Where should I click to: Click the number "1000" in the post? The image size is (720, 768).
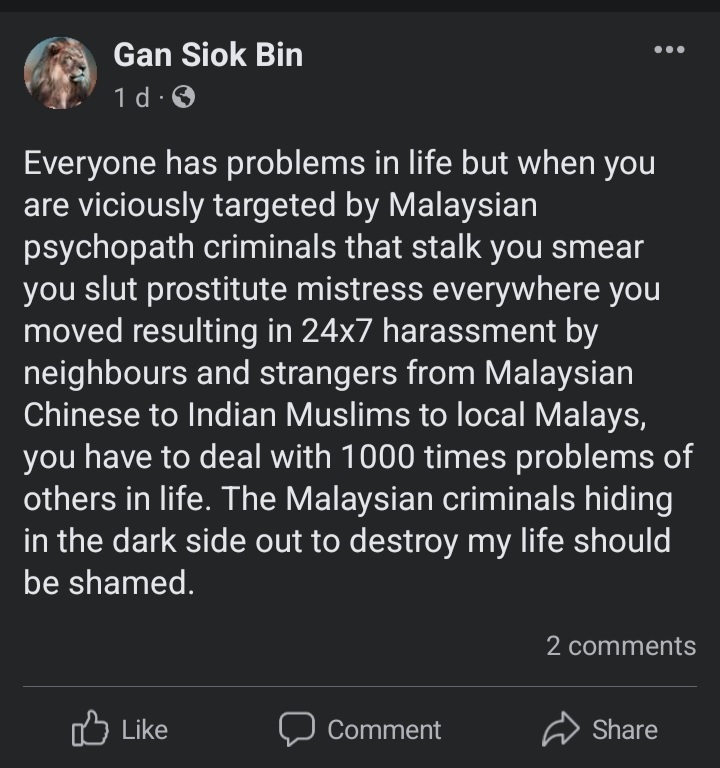[x=377, y=457]
